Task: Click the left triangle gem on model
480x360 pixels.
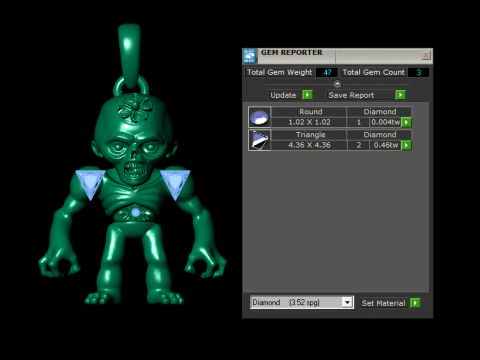Action: pos(90,184)
